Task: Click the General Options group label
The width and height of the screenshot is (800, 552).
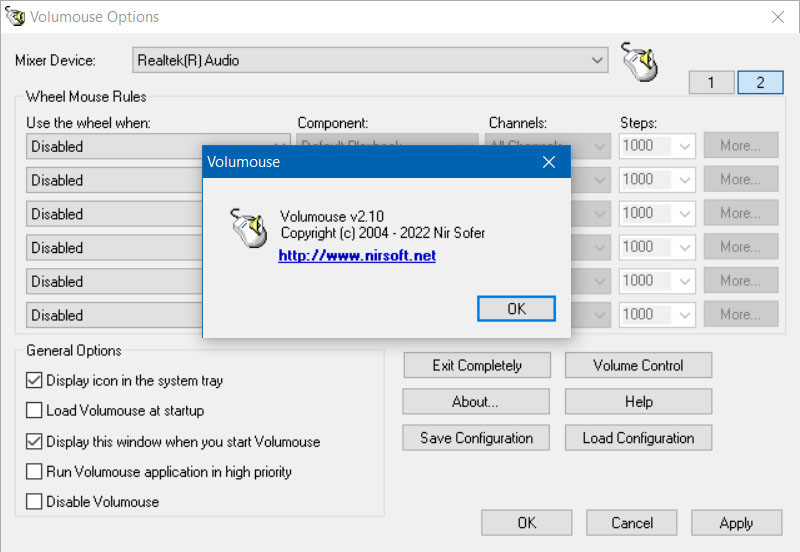Action: (x=74, y=350)
